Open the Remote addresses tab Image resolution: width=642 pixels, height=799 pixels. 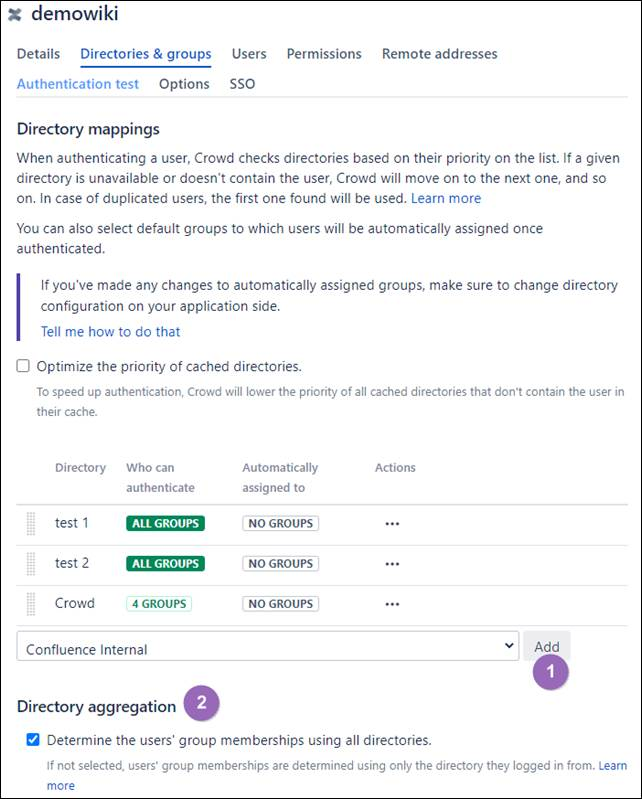pos(440,54)
